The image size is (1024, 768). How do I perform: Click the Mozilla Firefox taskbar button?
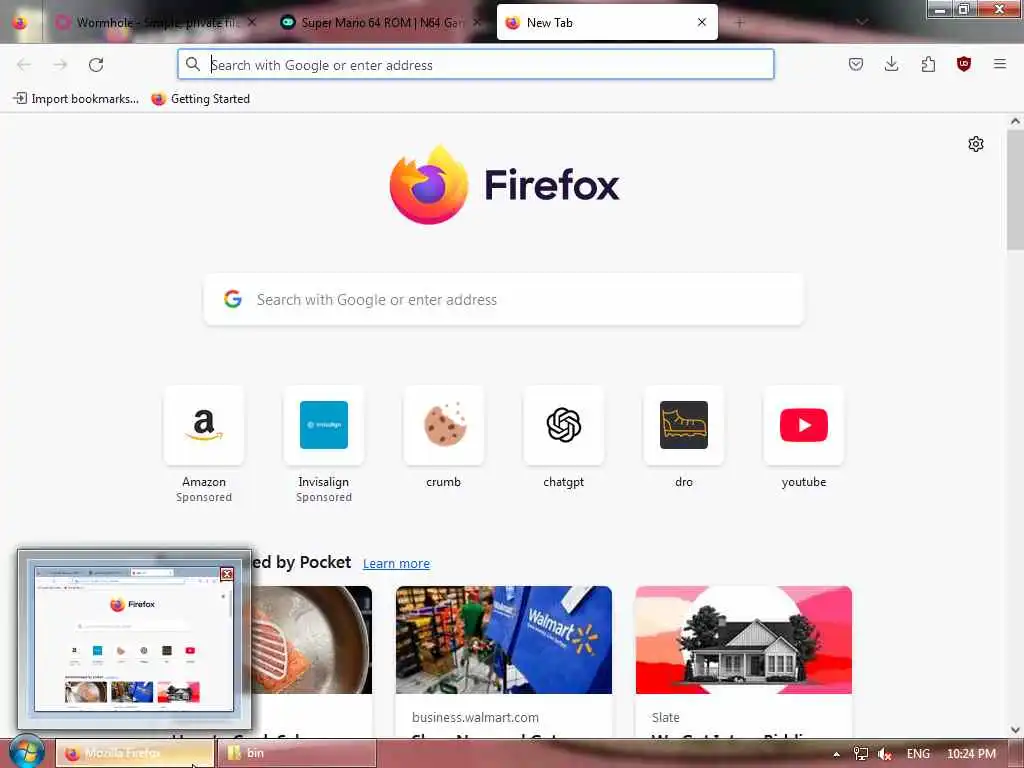pos(135,753)
